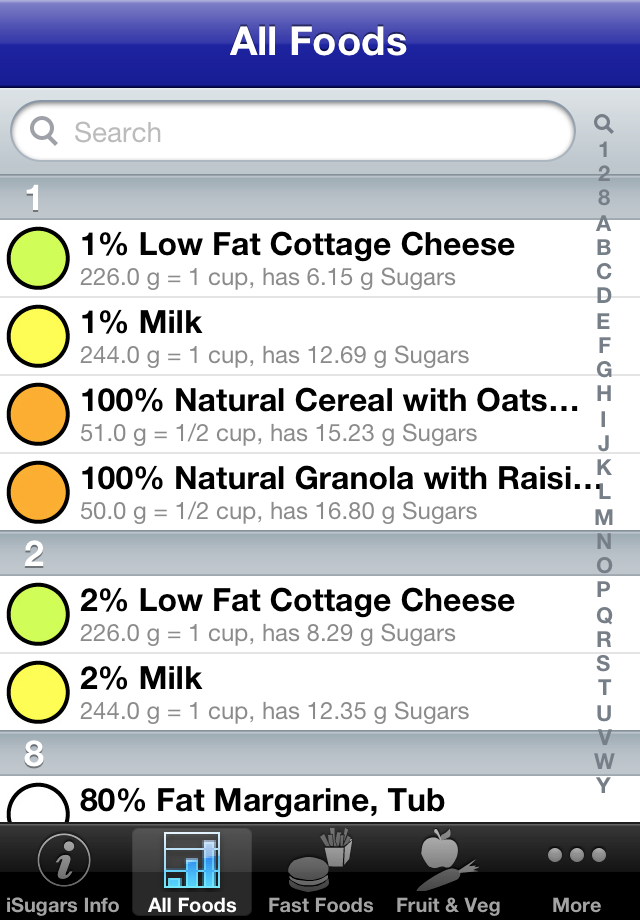
Task: Jump to letter A in the index
Action: 603,223
